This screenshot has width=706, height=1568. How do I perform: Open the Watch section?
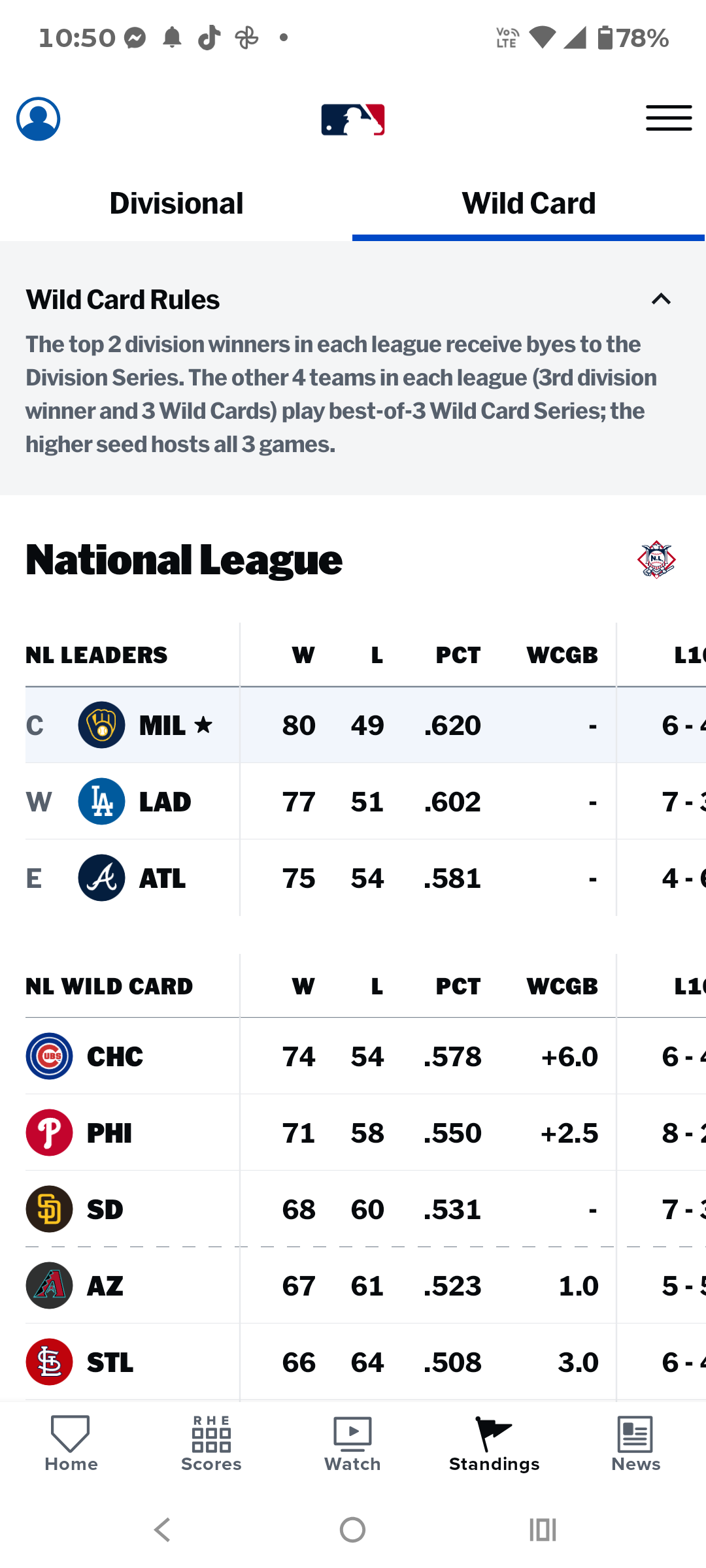tap(352, 1444)
